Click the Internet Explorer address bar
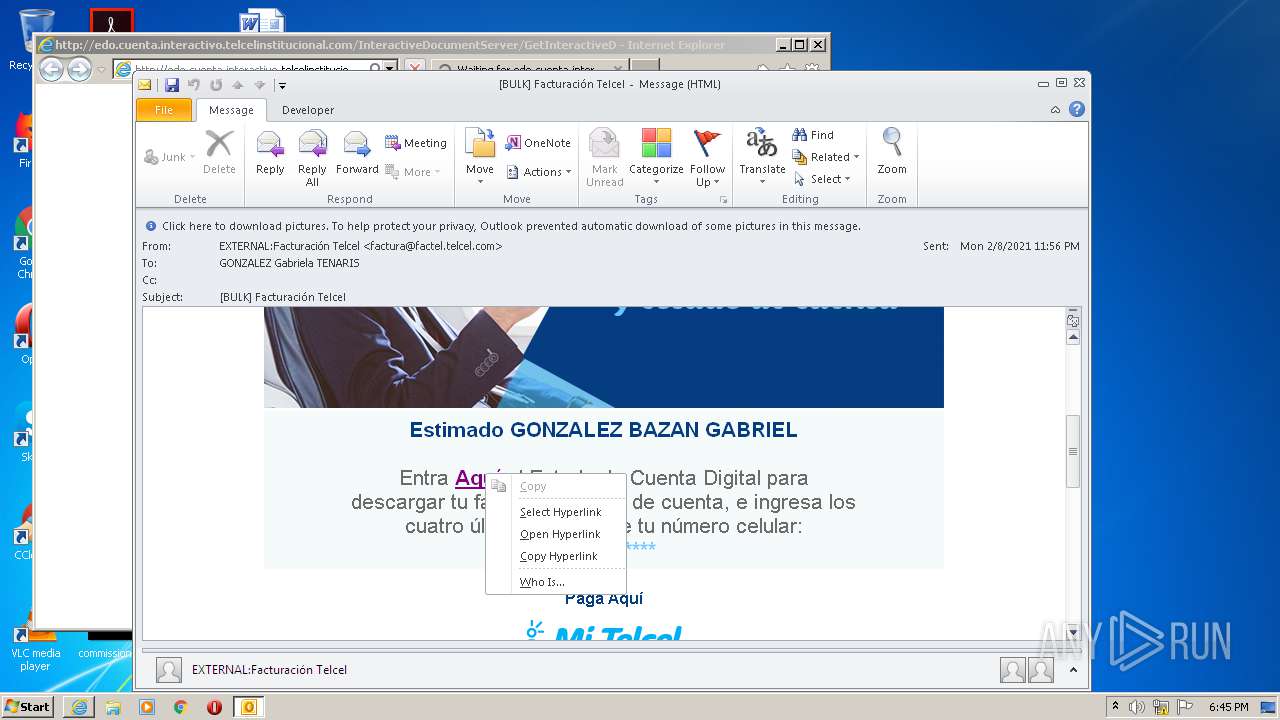This screenshot has height=720, width=1280. click(x=247, y=69)
